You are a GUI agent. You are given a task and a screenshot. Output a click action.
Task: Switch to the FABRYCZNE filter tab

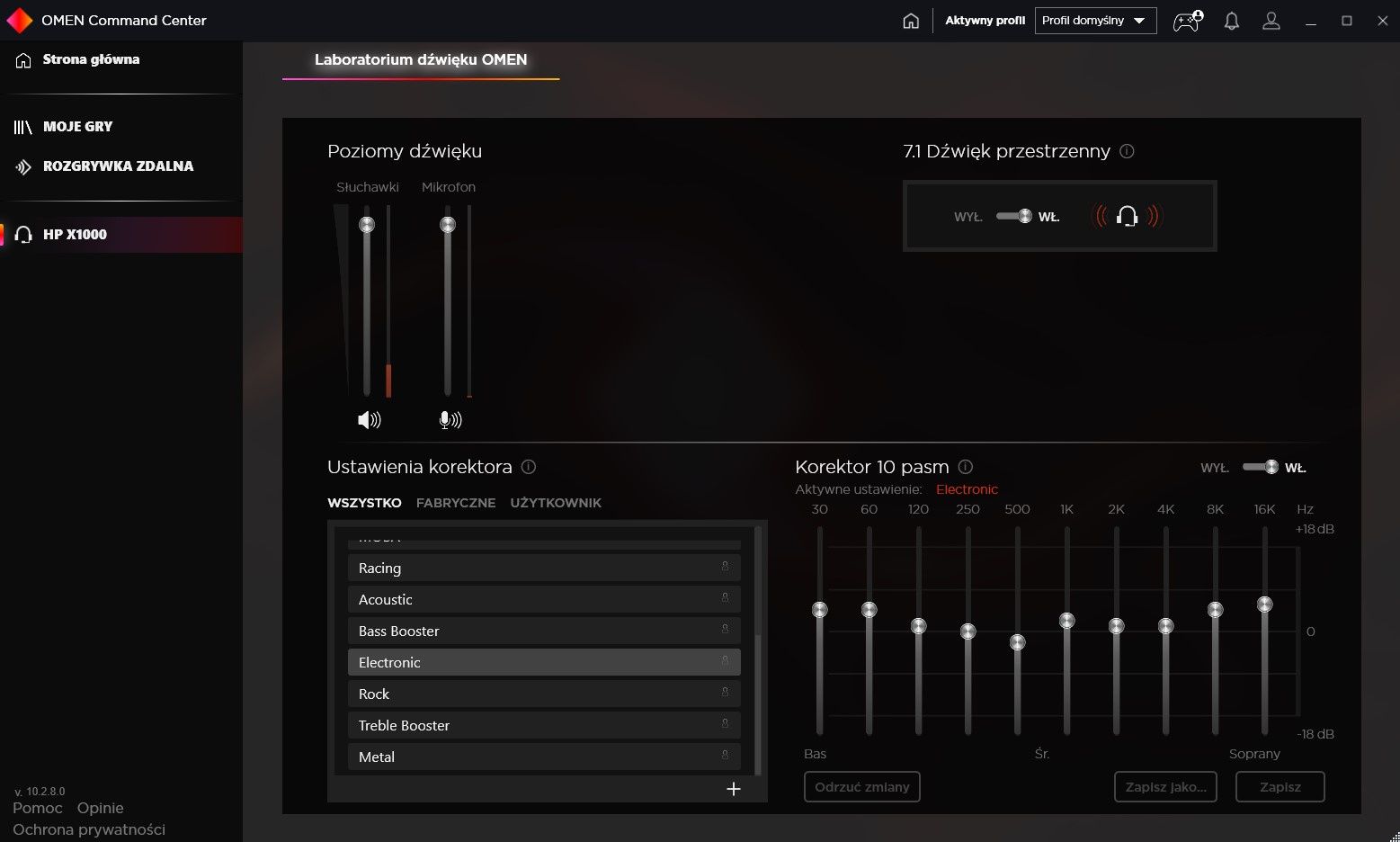pyautogui.click(x=456, y=503)
